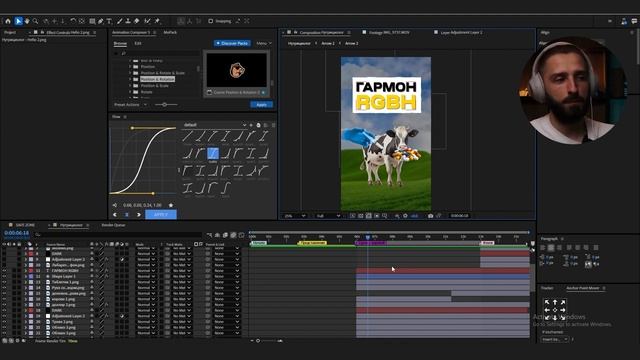Open the Layer Adjustment Layer 2 viewer tab
The width and height of the screenshot is (640, 360).
coord(461,32)
